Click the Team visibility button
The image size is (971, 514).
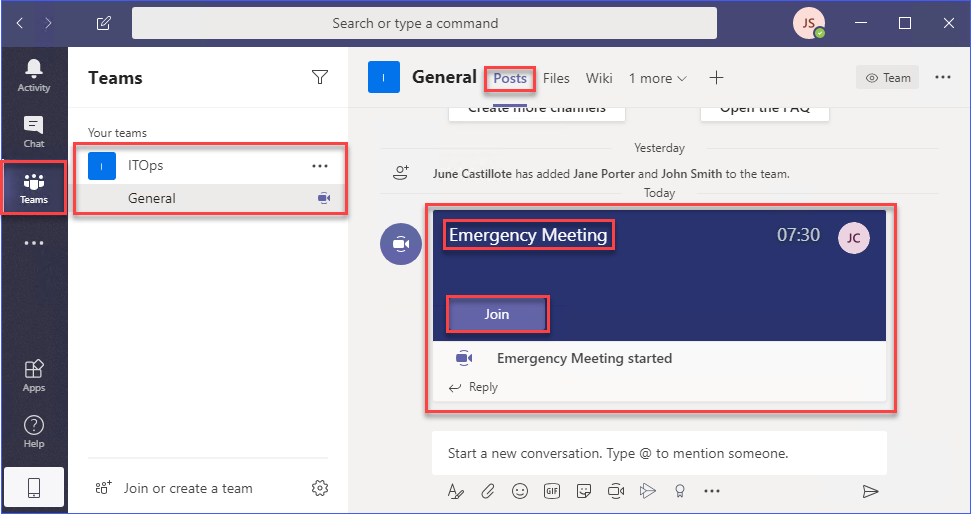[888, 78]
